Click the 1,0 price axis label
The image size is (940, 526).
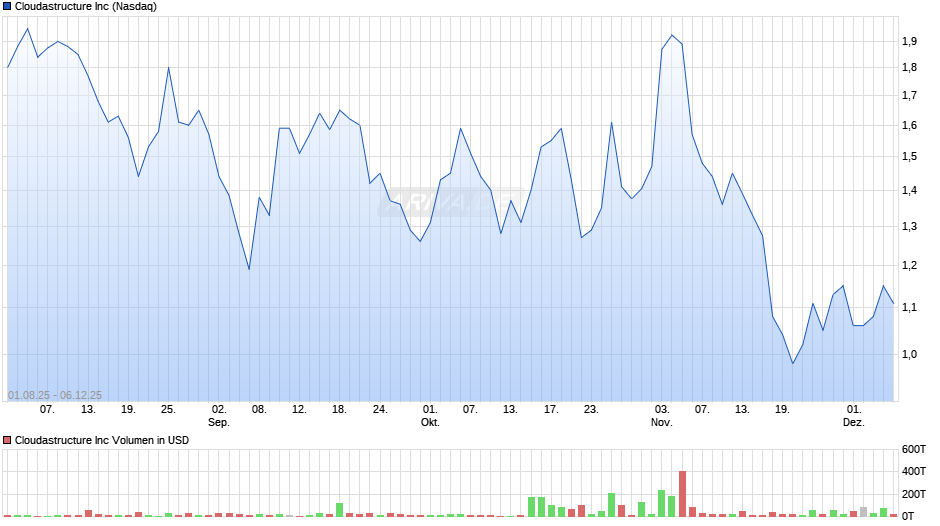pyautogui.click(x=909, y=354)
